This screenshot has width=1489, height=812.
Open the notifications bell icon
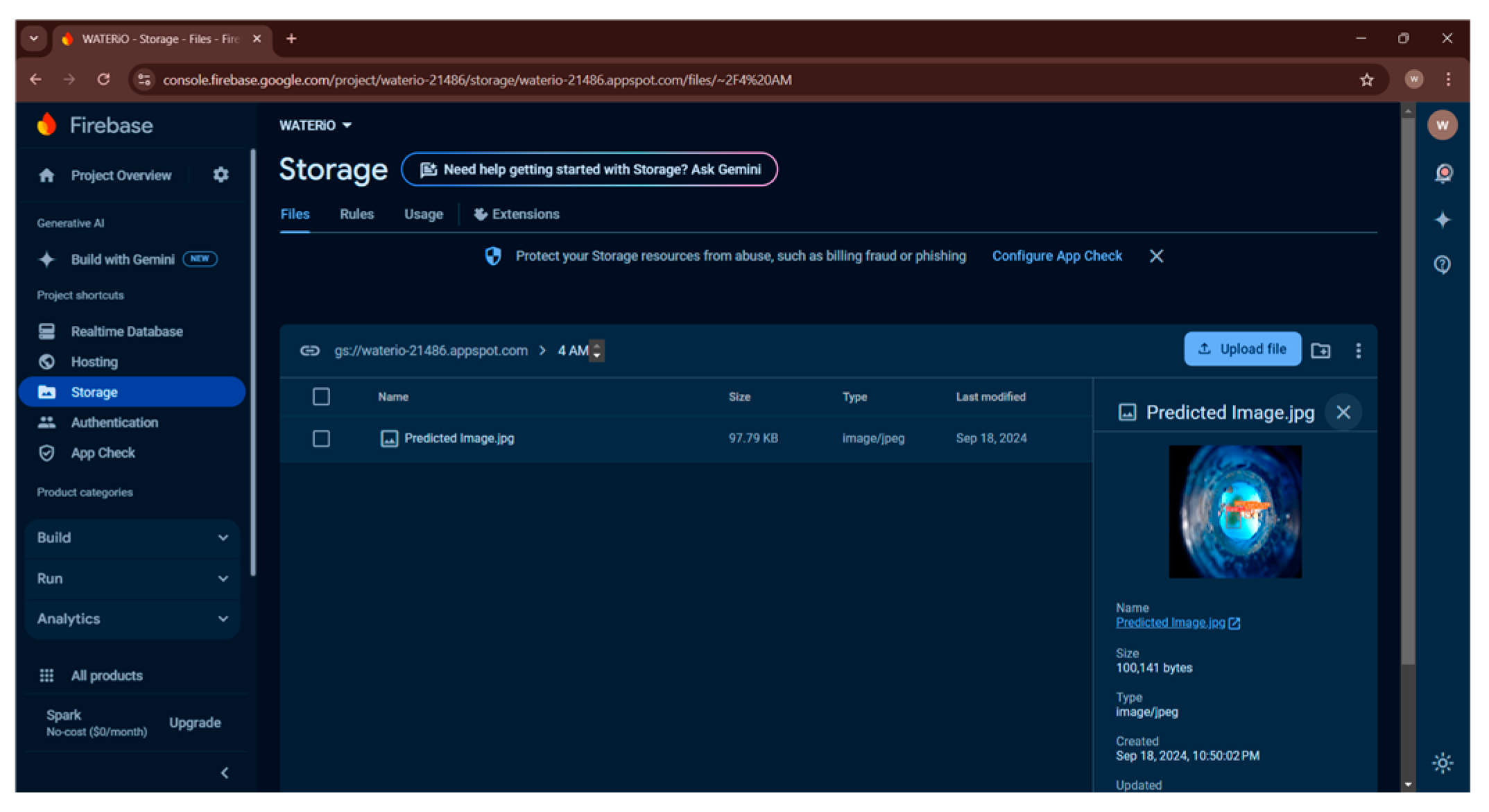[x=1443, y=173]
